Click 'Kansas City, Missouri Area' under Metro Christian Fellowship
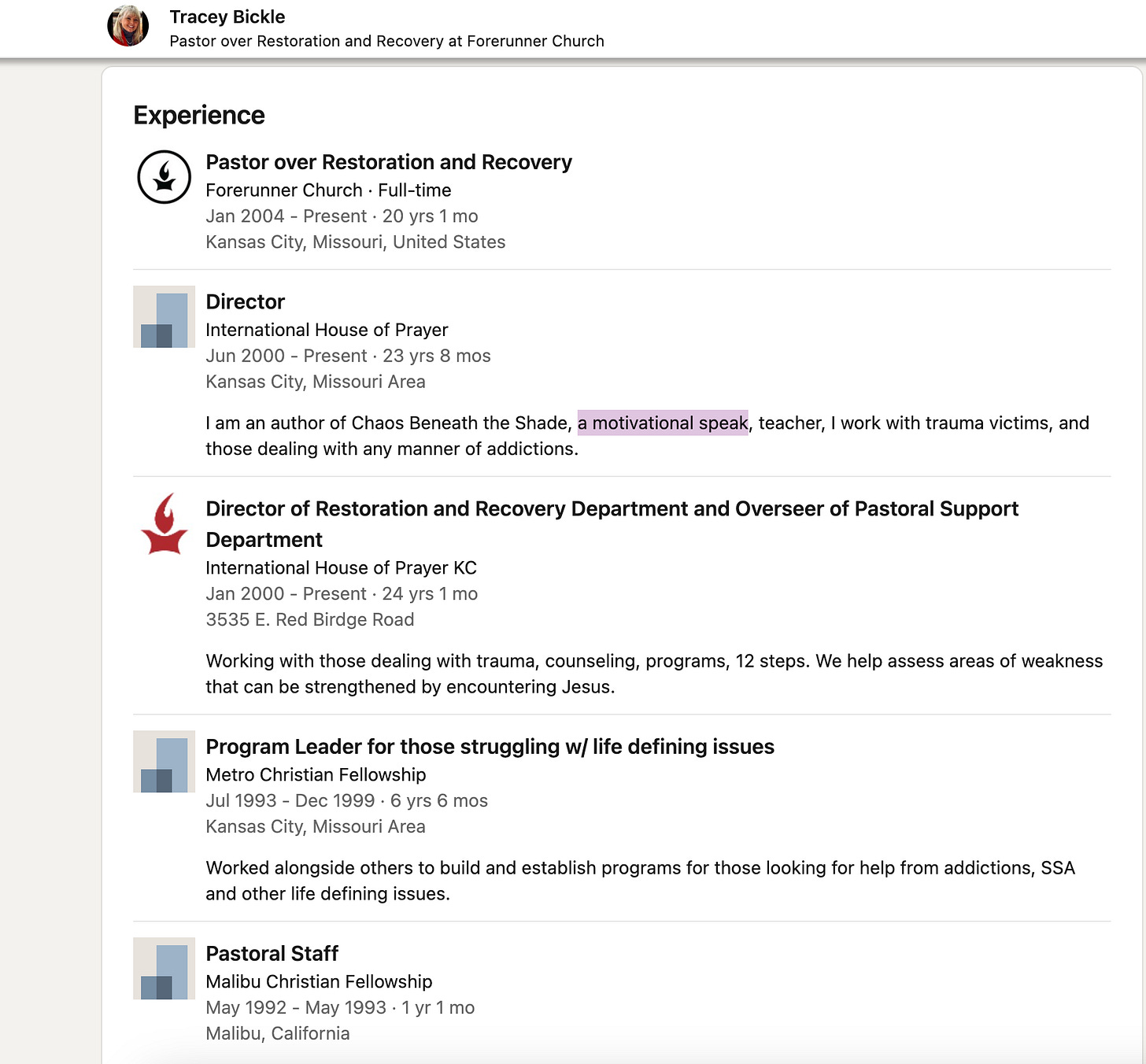 click(x=316, y=827)
